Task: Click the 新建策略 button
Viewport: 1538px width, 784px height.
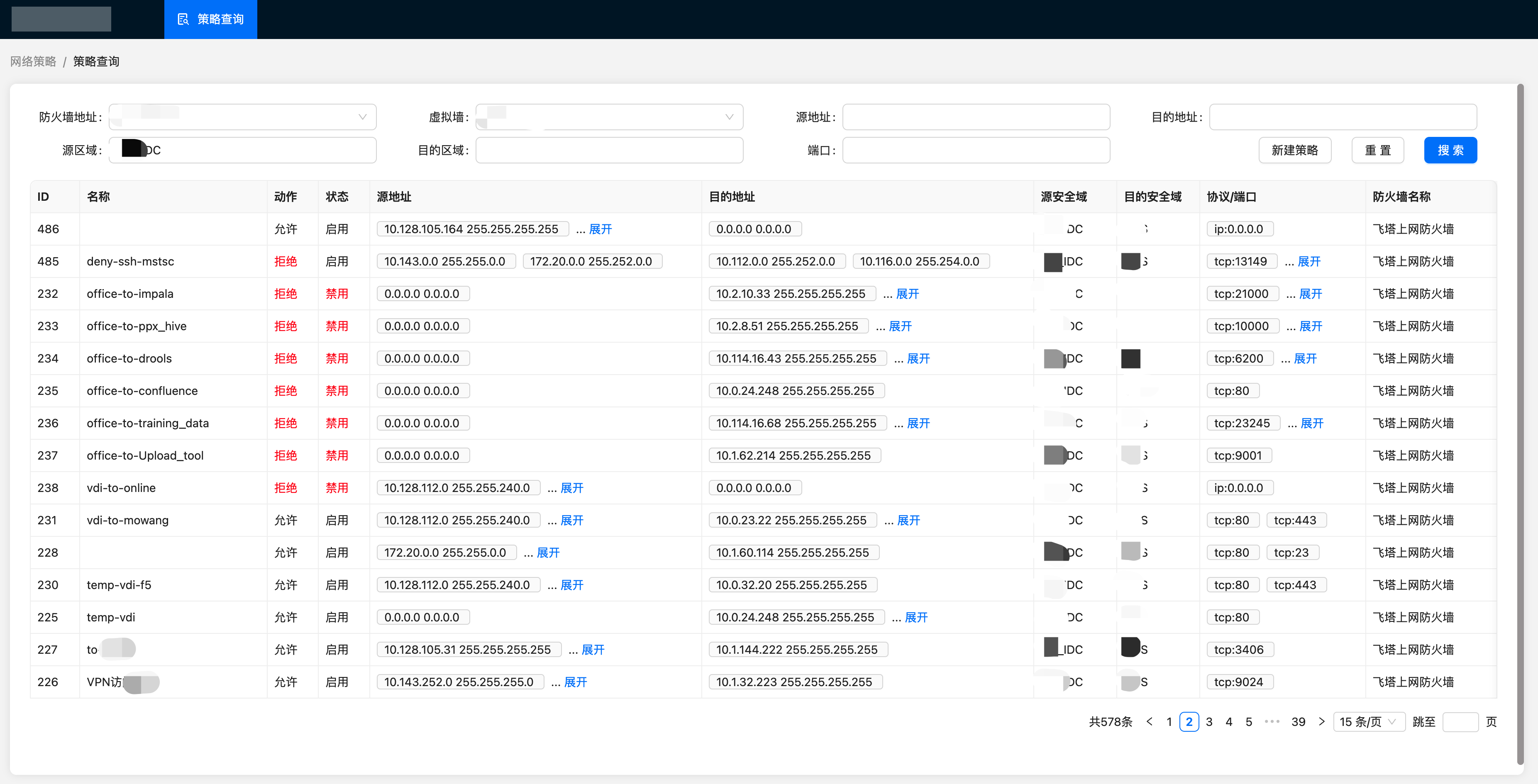Action: 1294,150
